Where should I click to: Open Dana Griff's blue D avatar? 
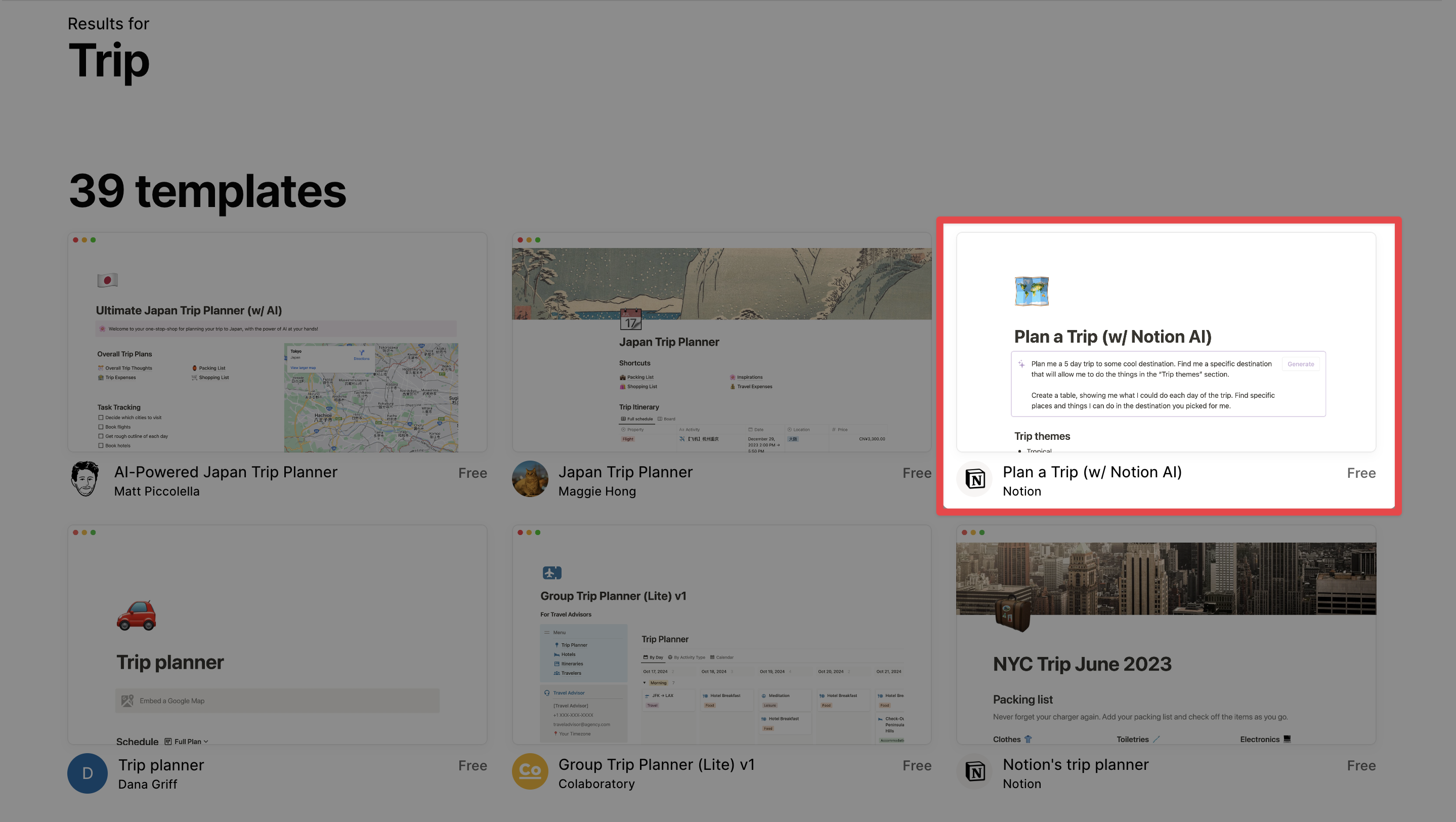(x=88, y=773)
